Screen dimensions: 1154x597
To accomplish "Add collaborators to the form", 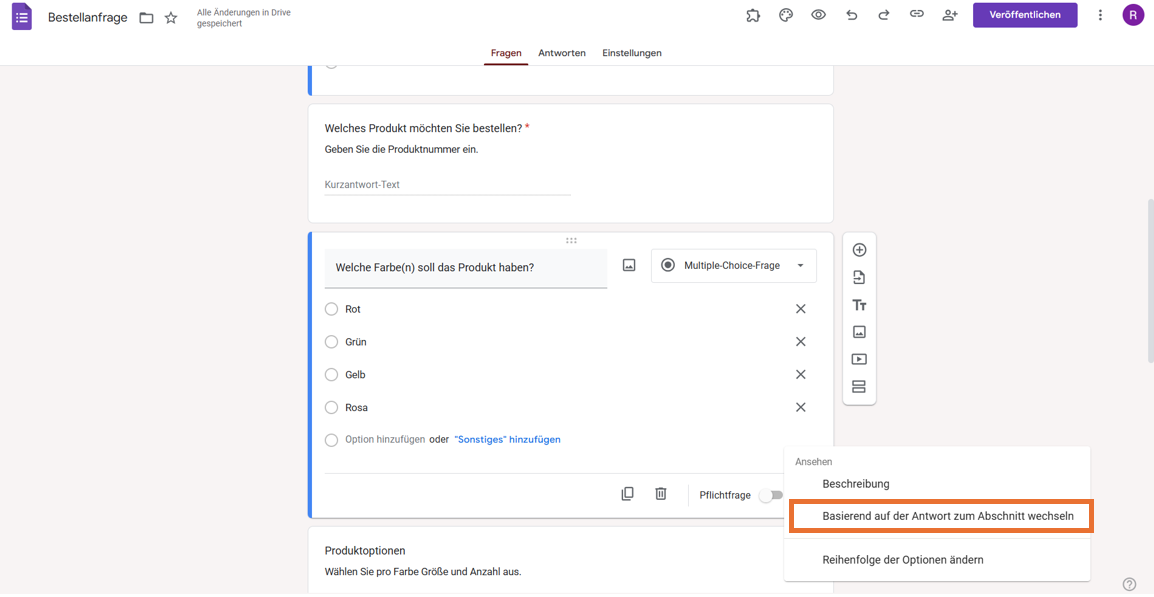I will (x=950, y=15).
